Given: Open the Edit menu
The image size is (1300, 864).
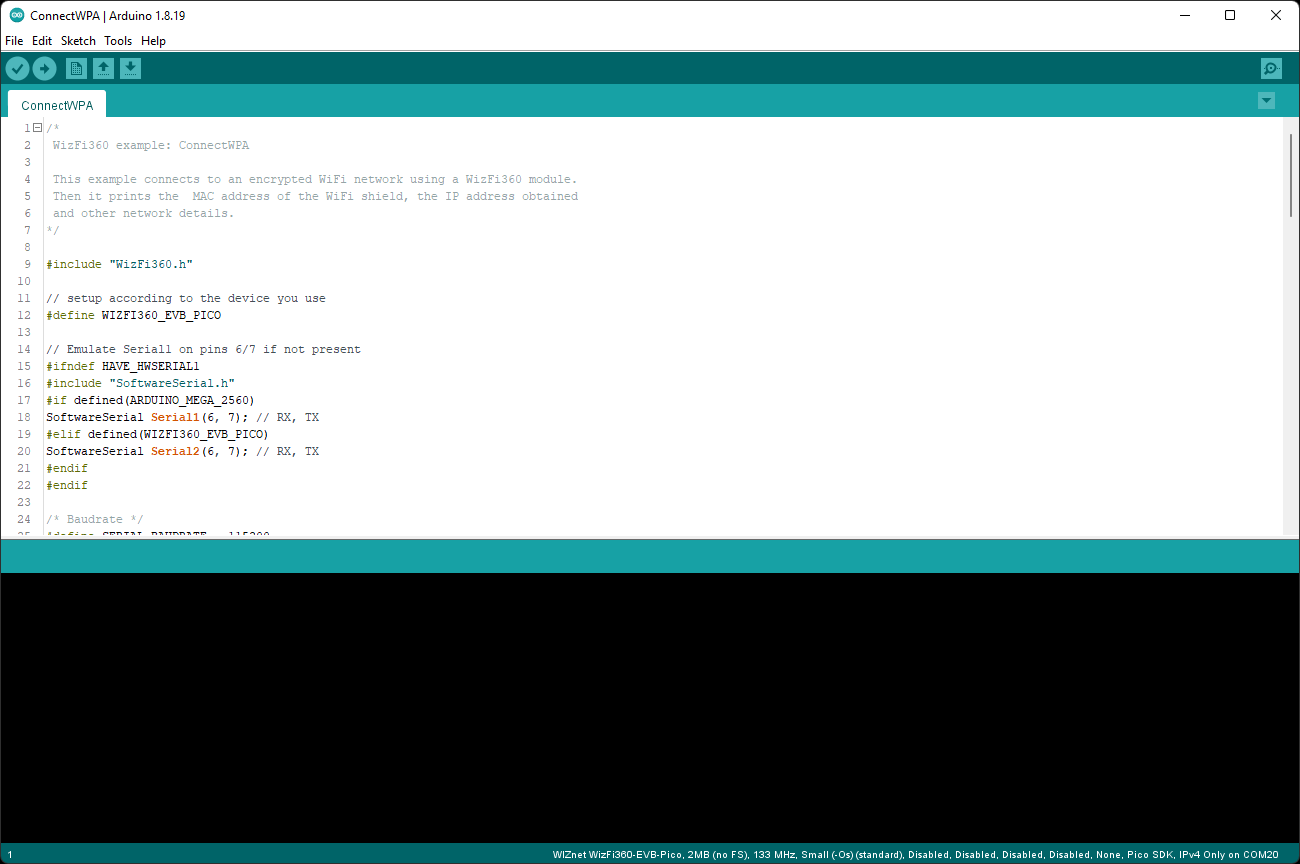Looking at the screenshot, I should [42, 41].
